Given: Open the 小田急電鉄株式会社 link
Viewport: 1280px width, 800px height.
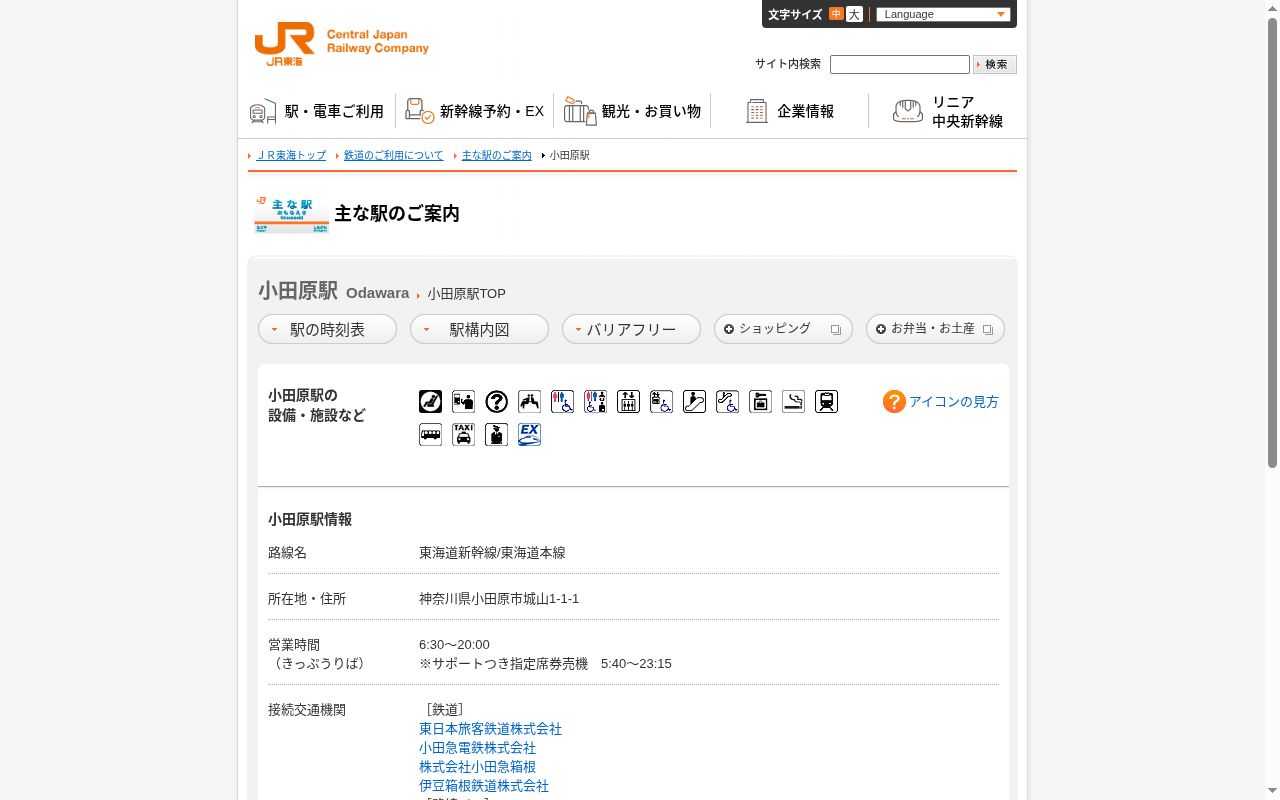Looking at the screenshot, I should click(x=477, y=748).
